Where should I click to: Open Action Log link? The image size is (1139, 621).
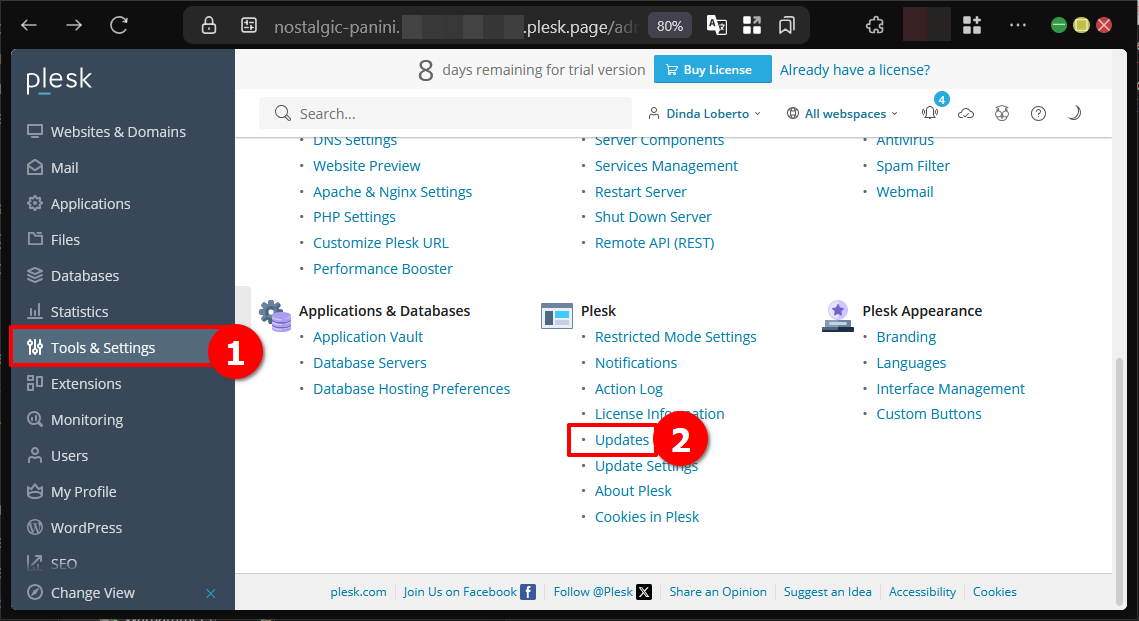[628, 389]
